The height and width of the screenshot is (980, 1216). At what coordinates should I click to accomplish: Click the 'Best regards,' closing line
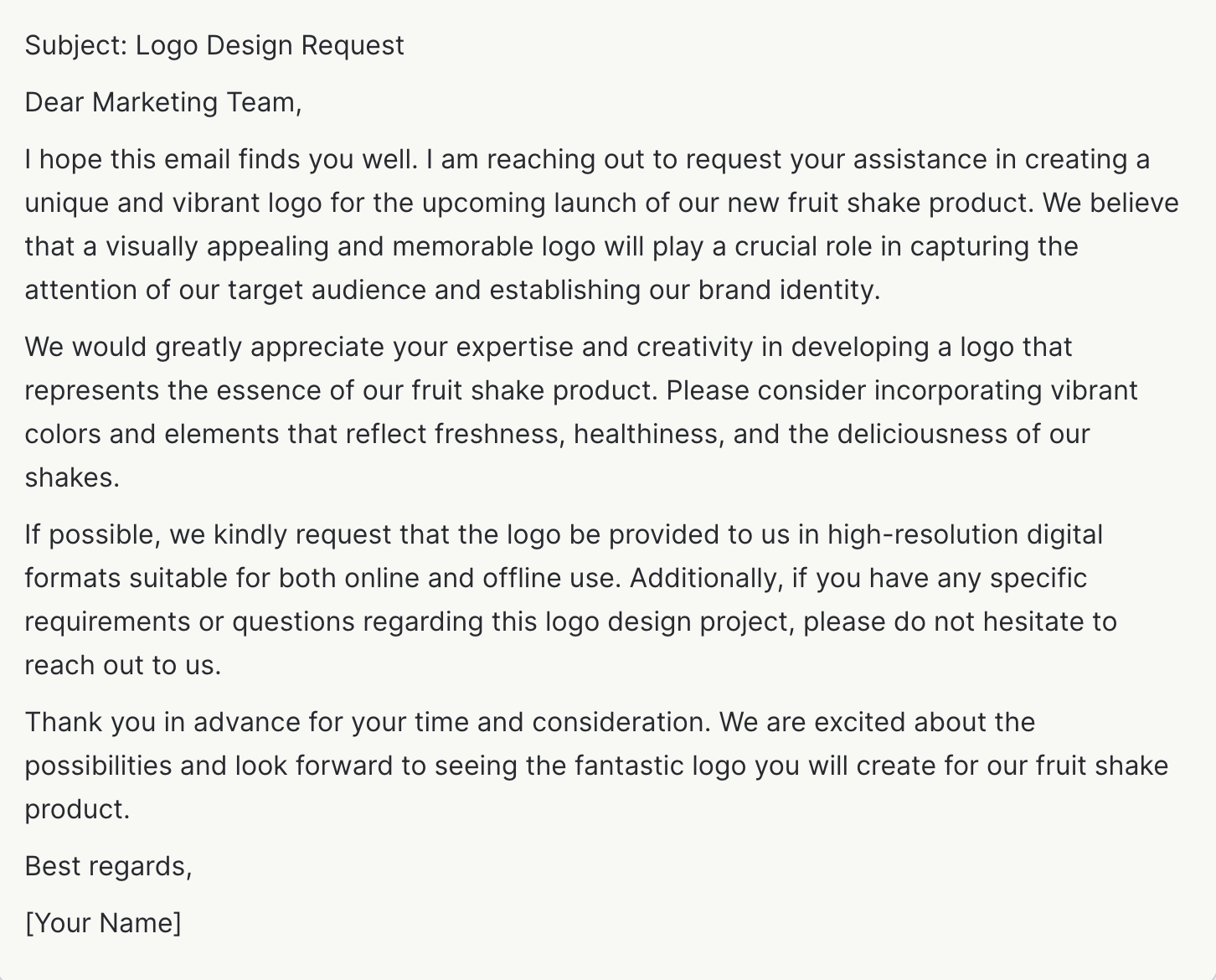[108, 866]
